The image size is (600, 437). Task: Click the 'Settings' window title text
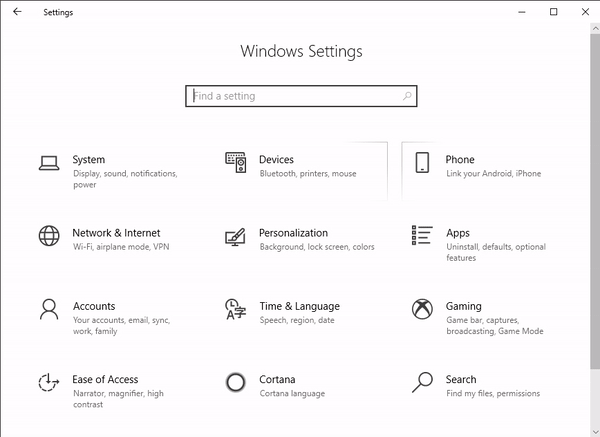(x=58, y=12)
